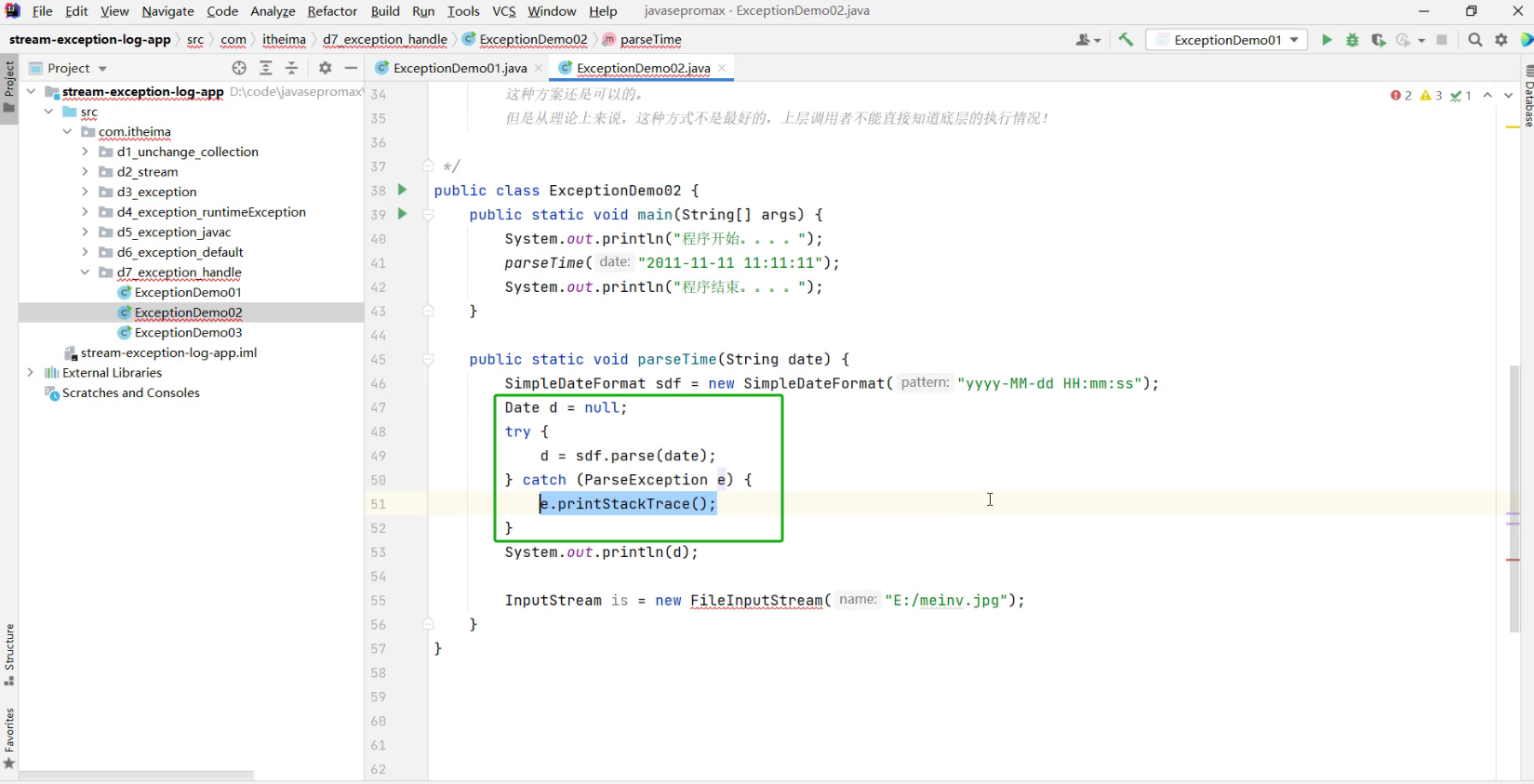Open the Navigate menu
This screenshot has height=784, width=1534.
167,11
